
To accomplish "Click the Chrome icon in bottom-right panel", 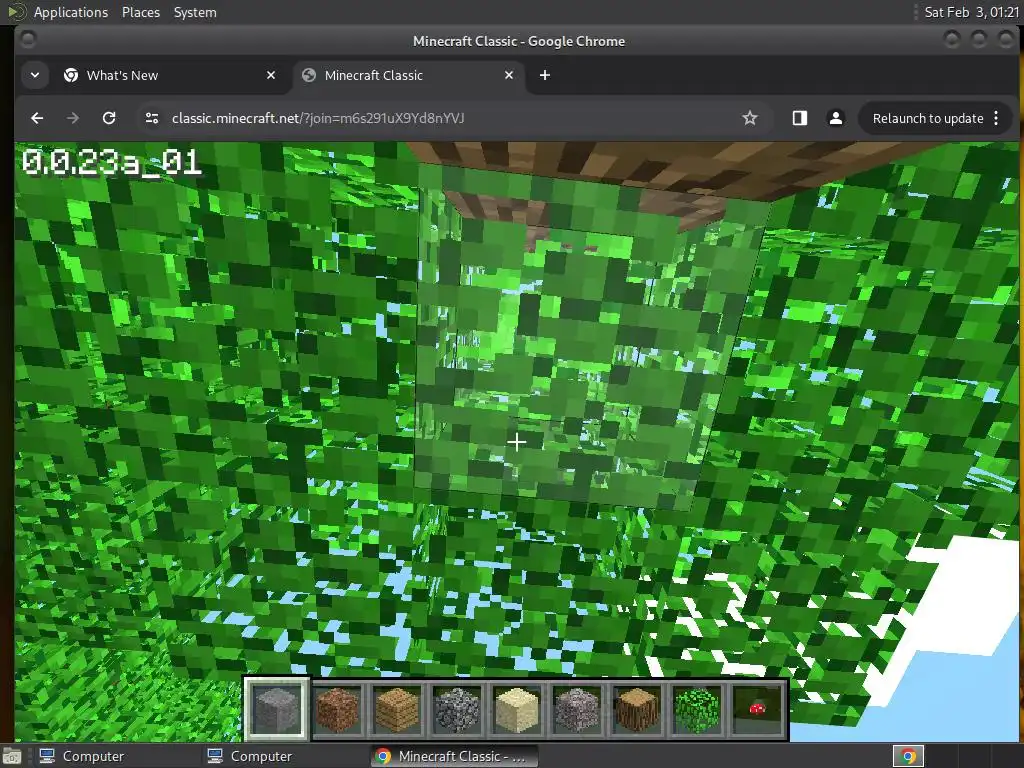I will pyautogui.click(x=908, y=756).
